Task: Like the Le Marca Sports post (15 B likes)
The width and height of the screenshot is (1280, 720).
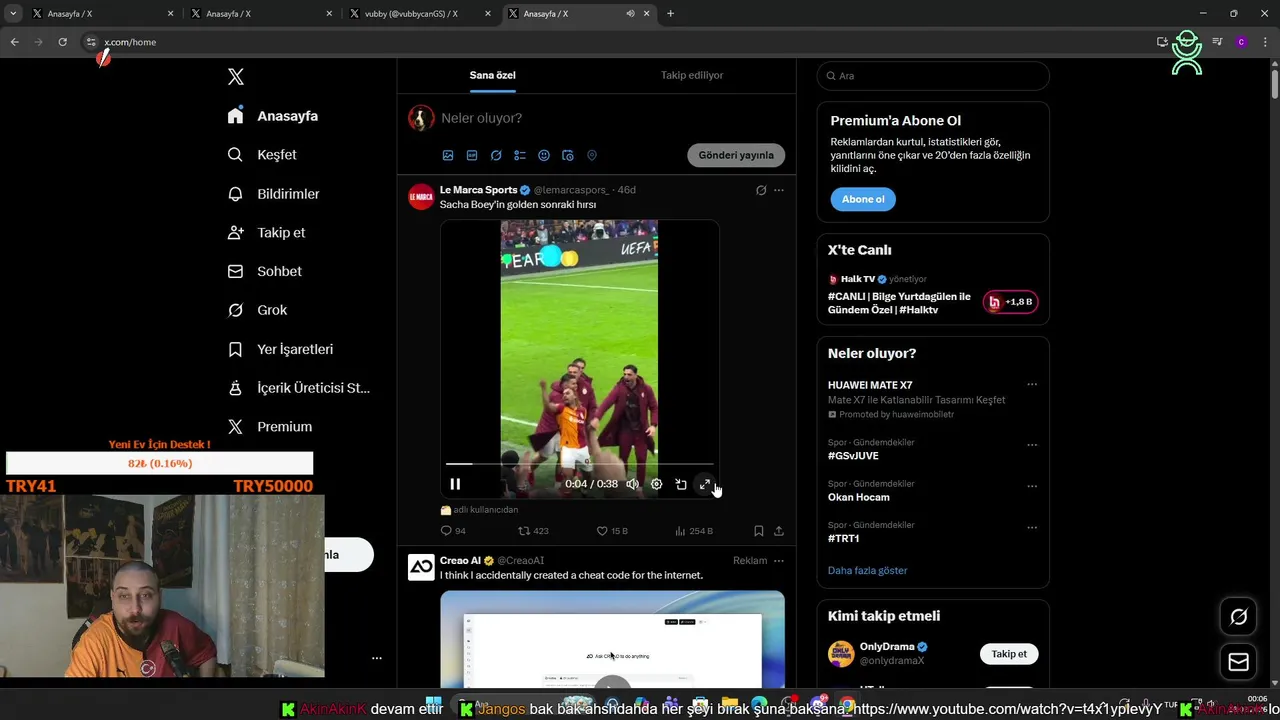Action: 612,531
